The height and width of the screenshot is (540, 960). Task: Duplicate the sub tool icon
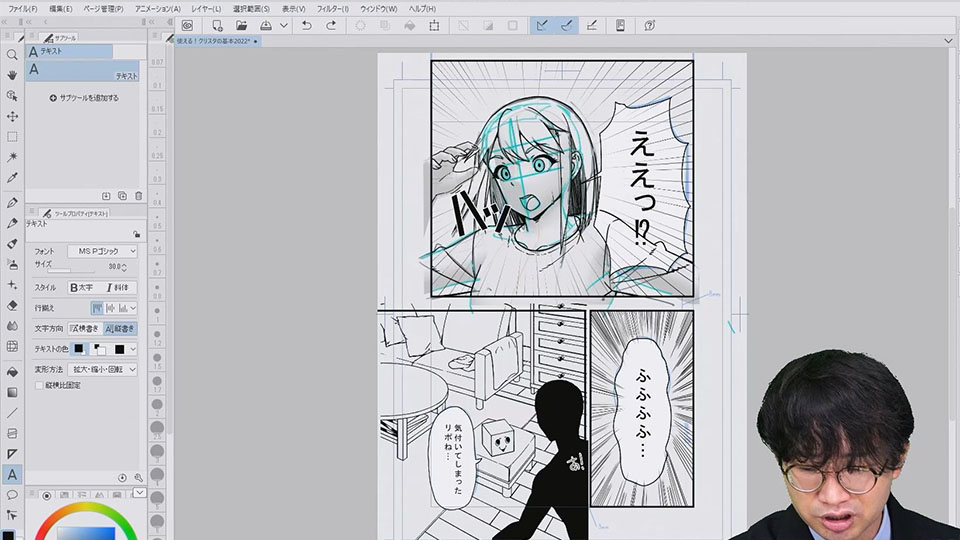click(x=122, y=196)
